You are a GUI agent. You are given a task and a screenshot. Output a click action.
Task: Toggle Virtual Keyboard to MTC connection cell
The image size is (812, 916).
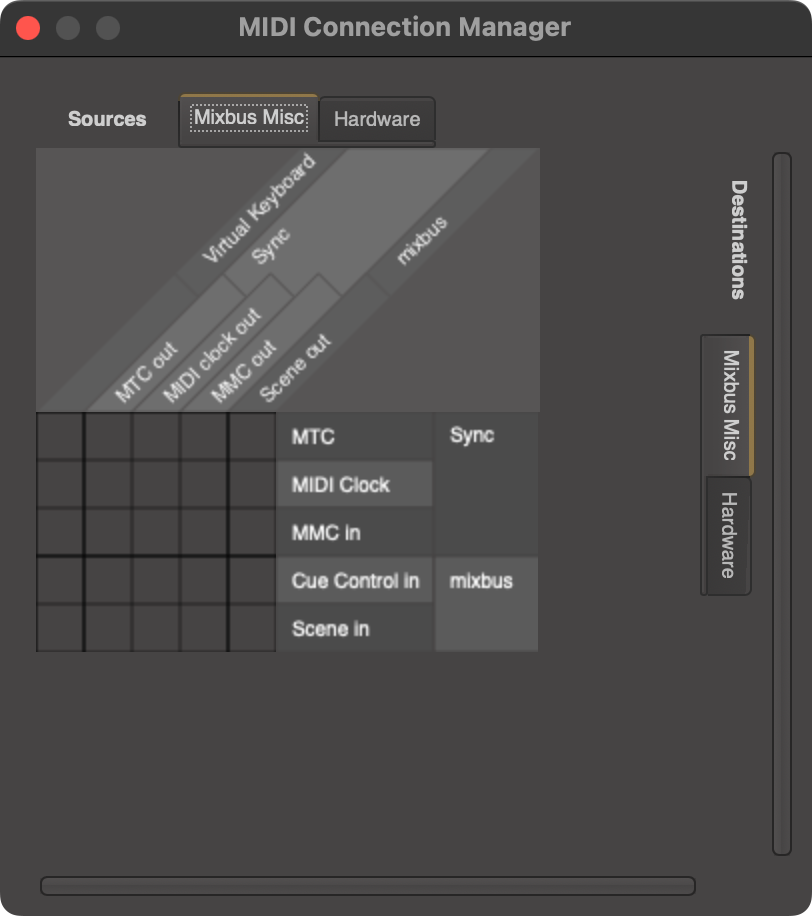[x=60, y=437]
